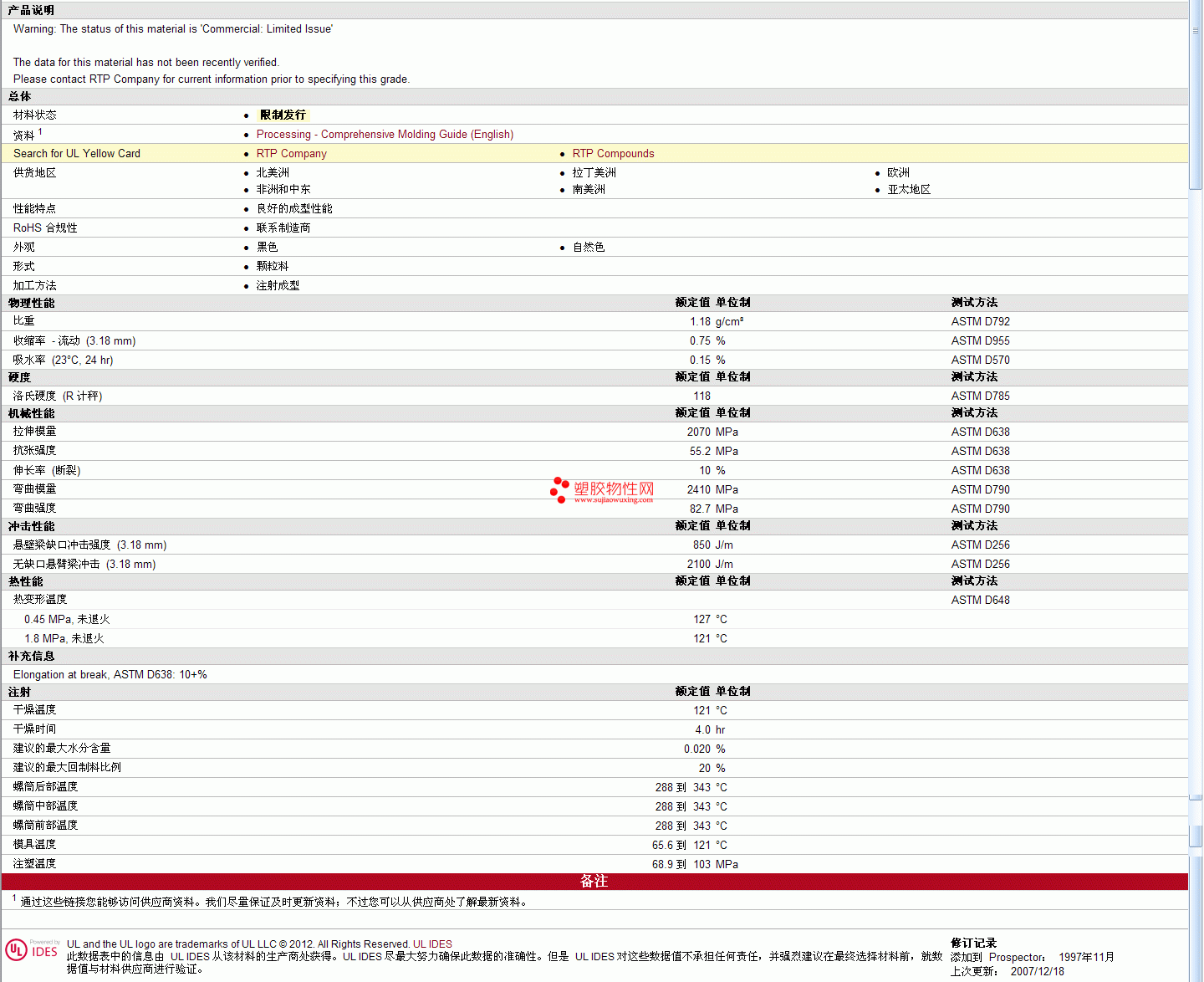Image resolution: width=1204 pixels, height=982 pixels.
Task: Click the red 备注 section header
Action: (594, 882)
